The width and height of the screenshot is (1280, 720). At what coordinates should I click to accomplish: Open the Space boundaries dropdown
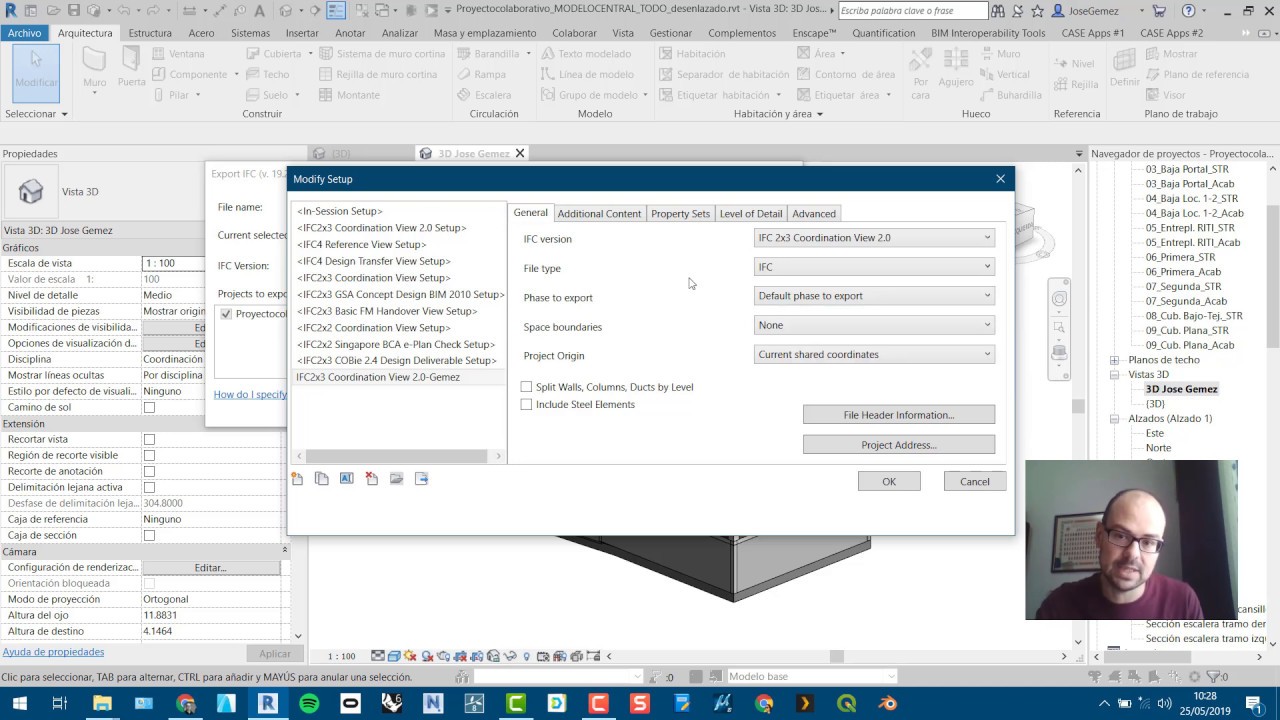point(874,325)
